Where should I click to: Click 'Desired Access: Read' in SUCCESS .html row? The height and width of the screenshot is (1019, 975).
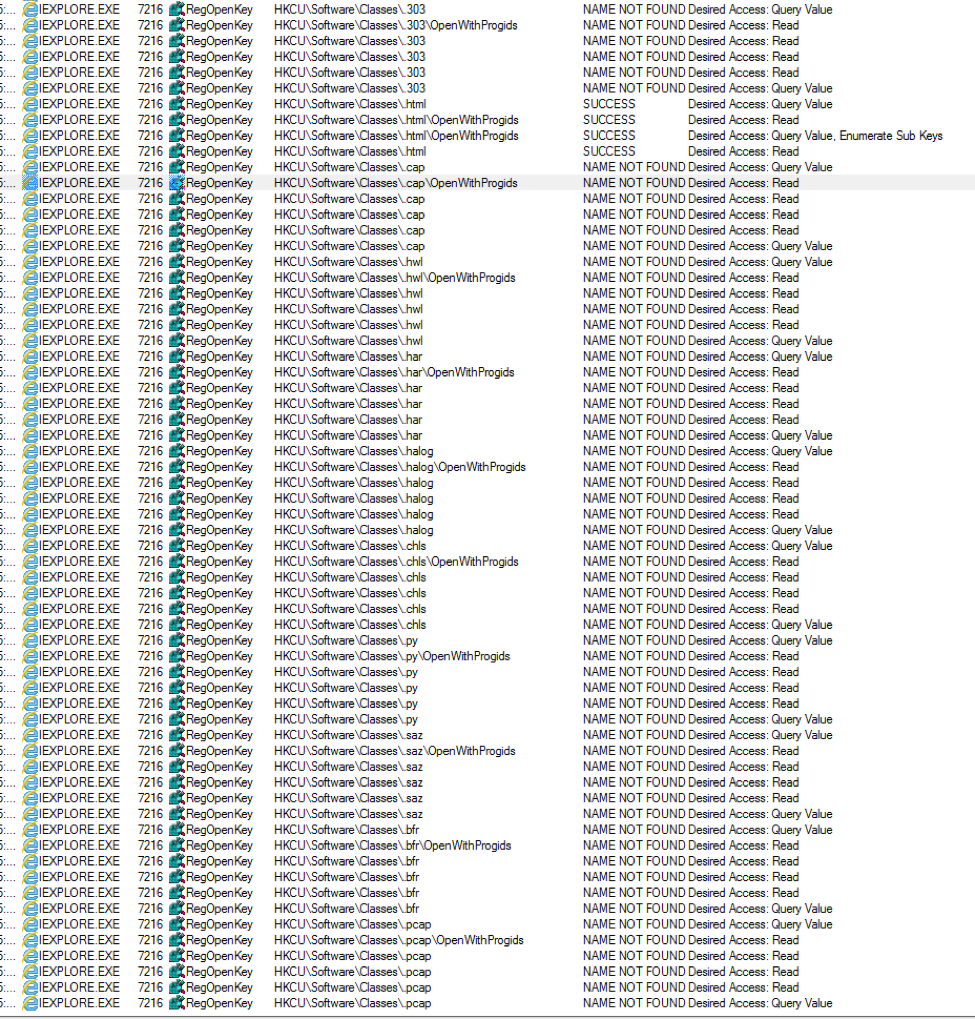click(744, 151)
